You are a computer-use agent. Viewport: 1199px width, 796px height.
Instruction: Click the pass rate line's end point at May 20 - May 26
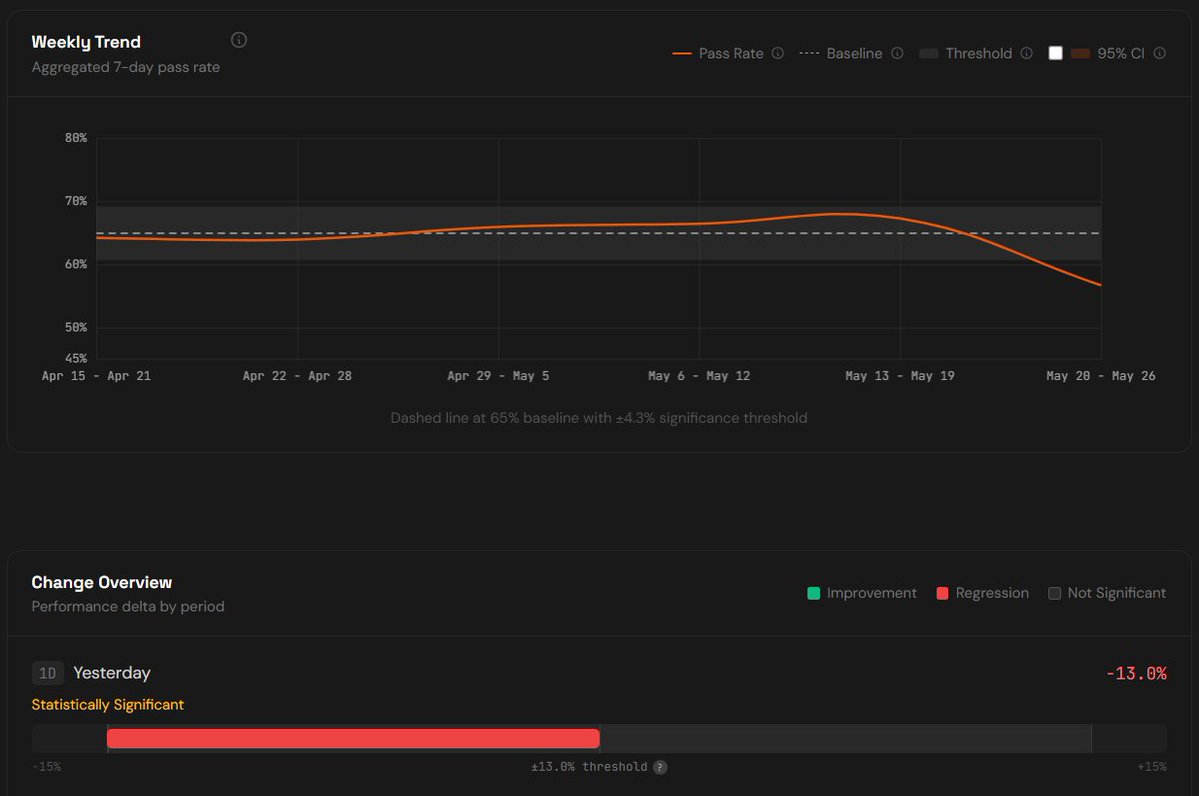click(x=1101, y=285)
